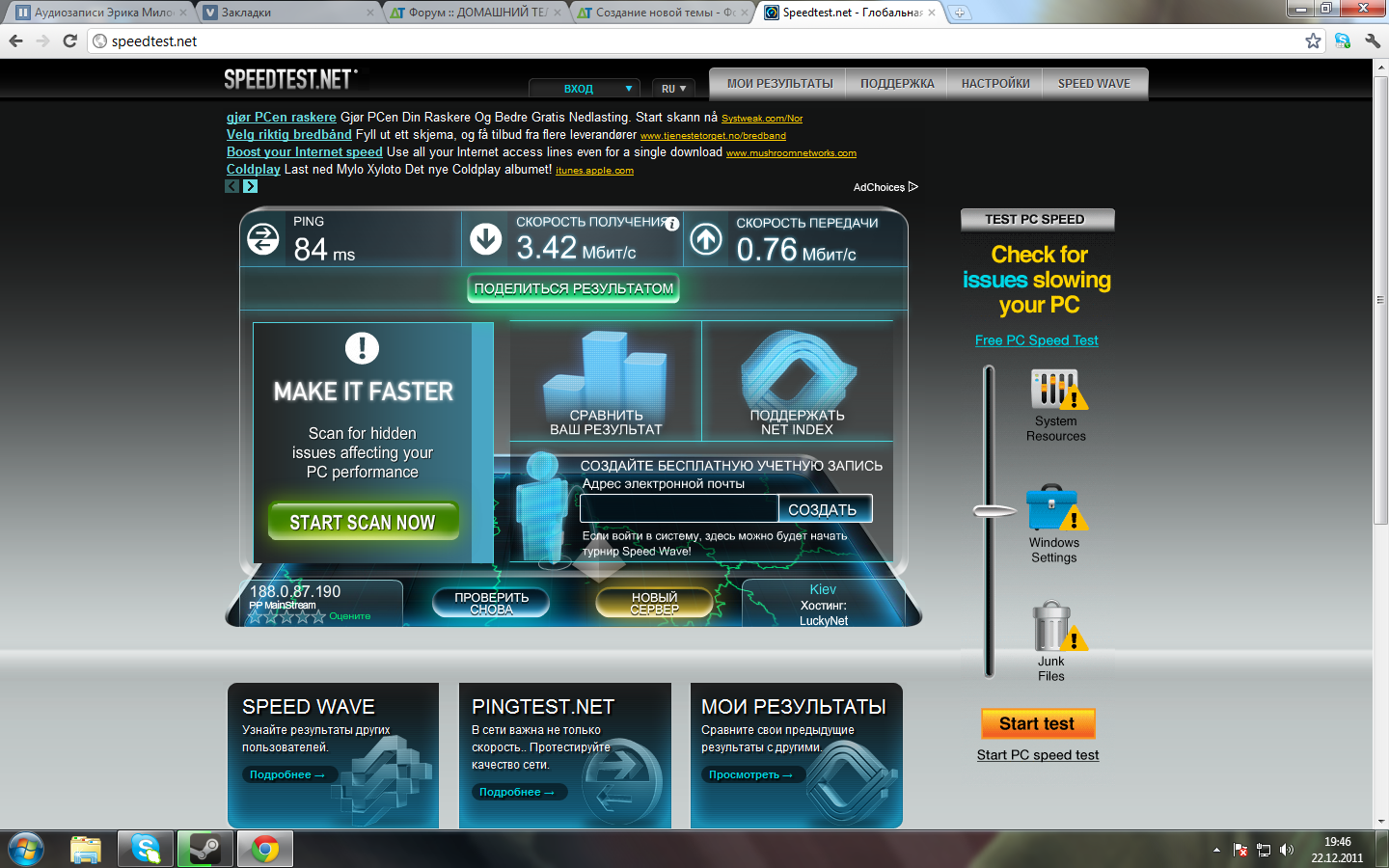Click Подробнее in the Speed Wave card
Screen dimensions: 1389x868
[287, 774]
